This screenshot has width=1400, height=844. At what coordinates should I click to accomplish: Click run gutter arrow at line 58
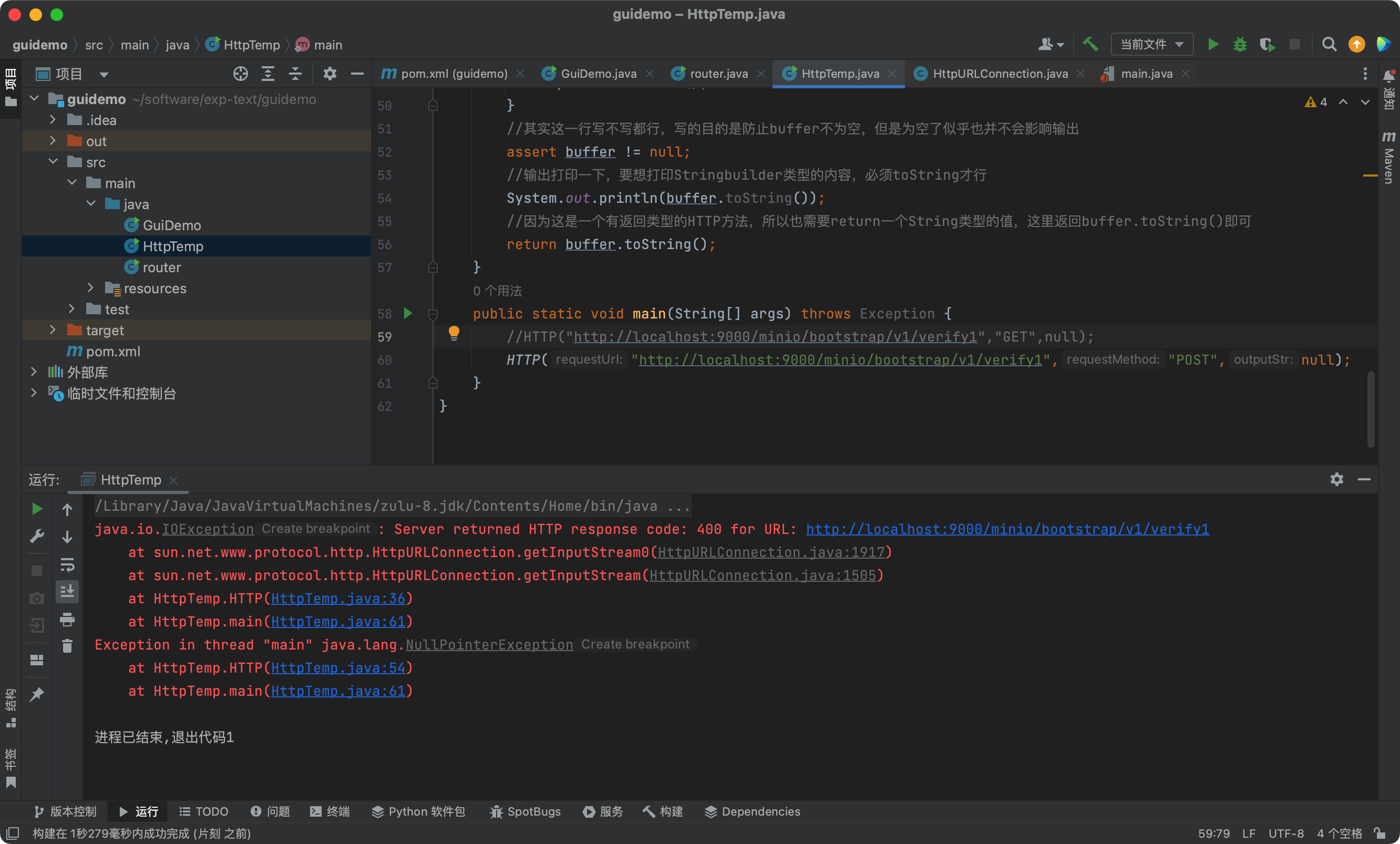pos(407,313)
